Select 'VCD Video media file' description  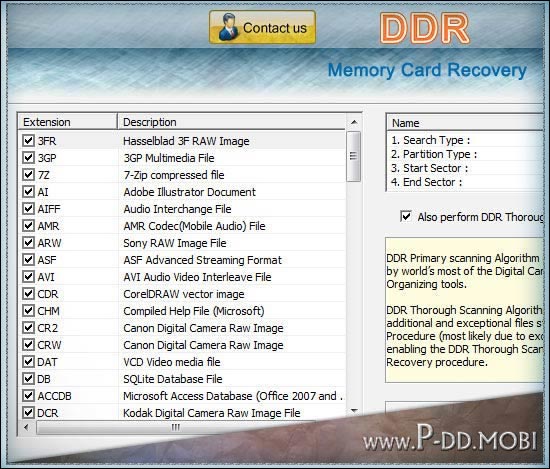[172, 362]
